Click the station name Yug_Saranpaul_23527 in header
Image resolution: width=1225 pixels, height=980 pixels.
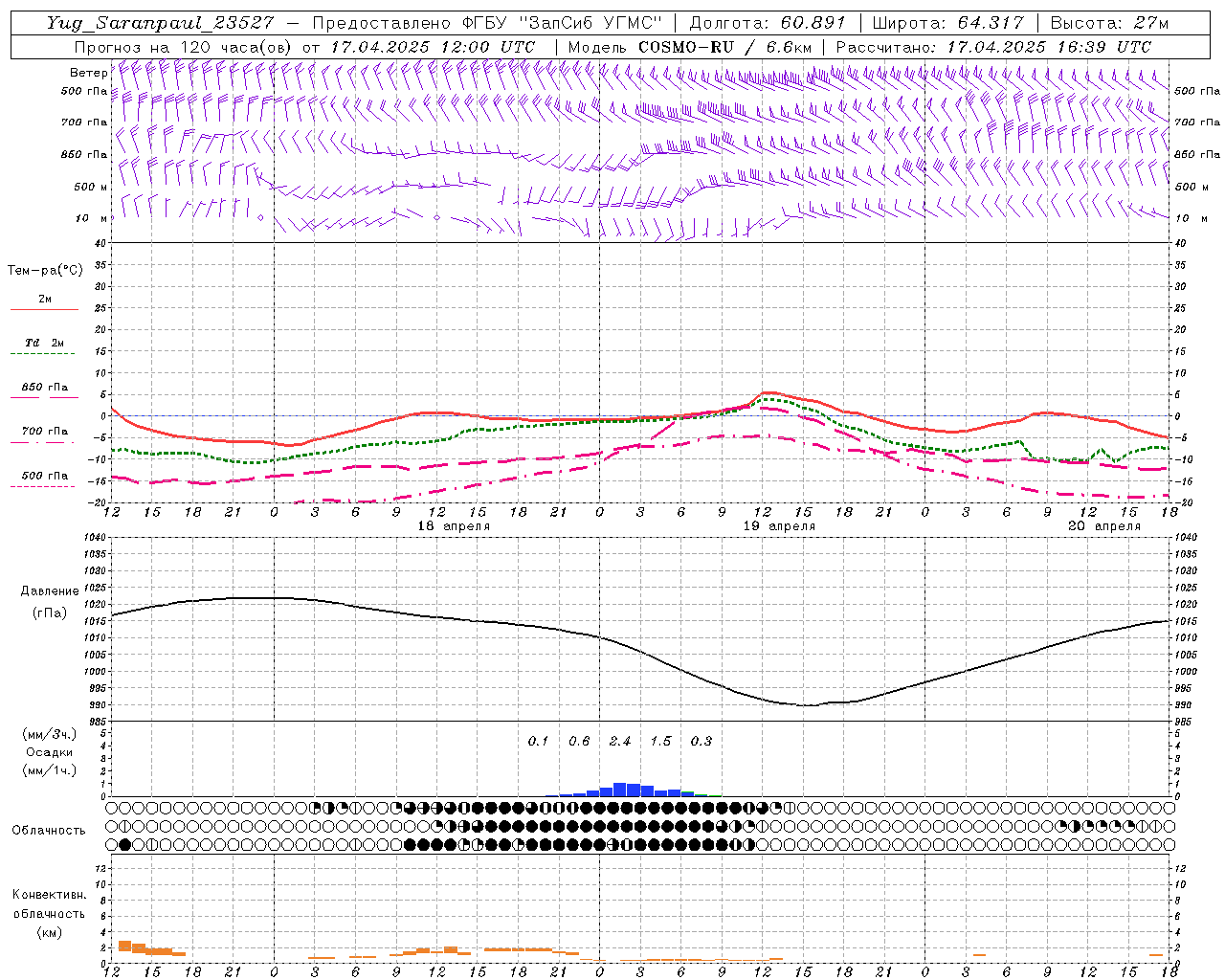tap(160, 23)
